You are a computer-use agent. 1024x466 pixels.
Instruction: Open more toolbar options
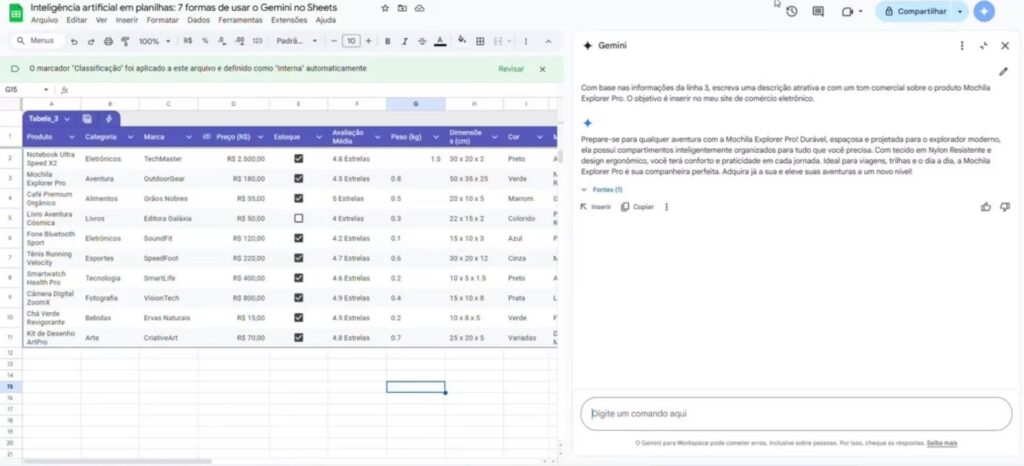pyautogui.click(x=526, y=41)
